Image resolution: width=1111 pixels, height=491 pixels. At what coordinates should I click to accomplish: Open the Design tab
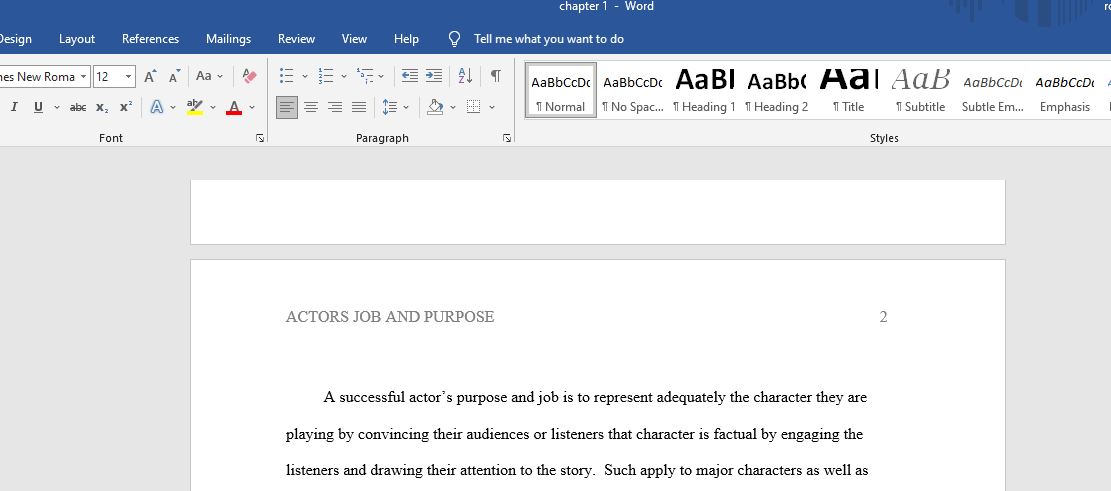[x=16, y=39]
